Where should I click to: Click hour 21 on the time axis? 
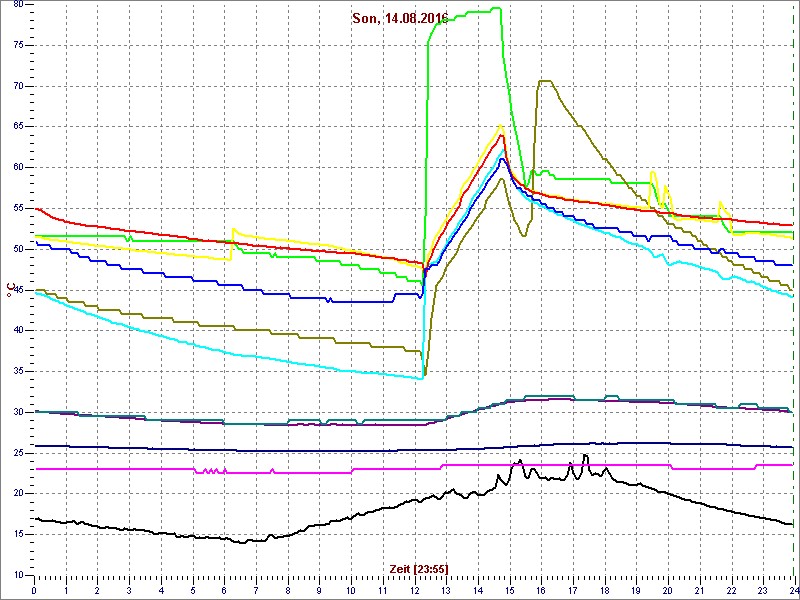pyautogui.click(x=700, y=590)
